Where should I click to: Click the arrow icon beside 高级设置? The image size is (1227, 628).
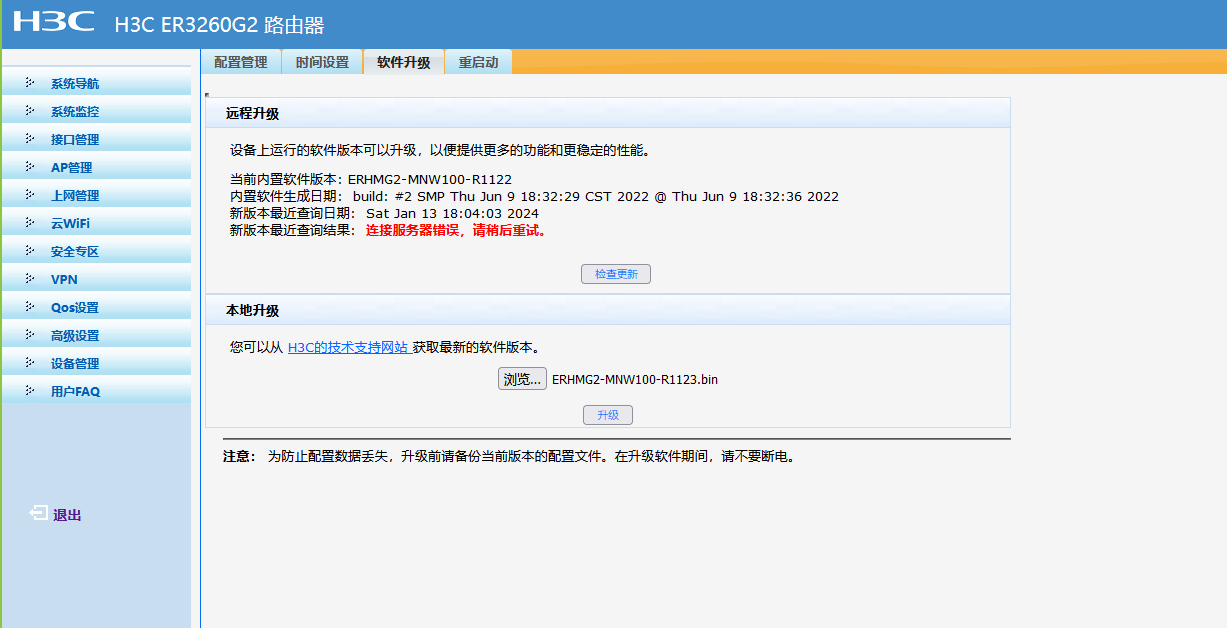click(30, 335)
